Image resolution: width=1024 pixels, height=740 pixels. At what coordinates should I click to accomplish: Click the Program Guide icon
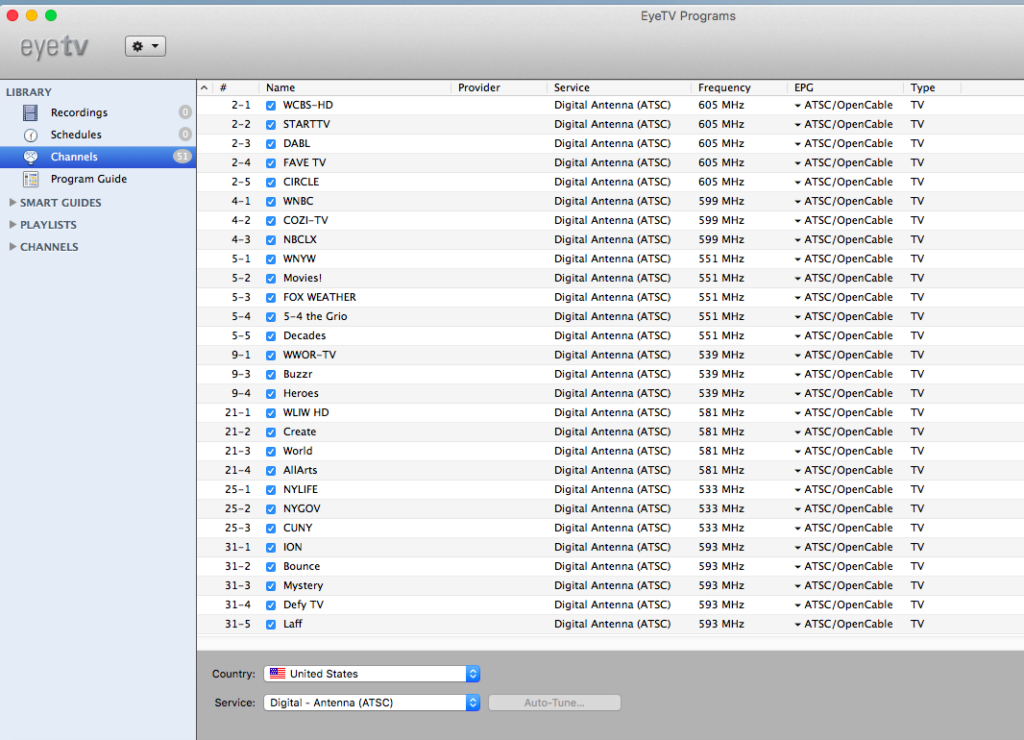point(31,179)
